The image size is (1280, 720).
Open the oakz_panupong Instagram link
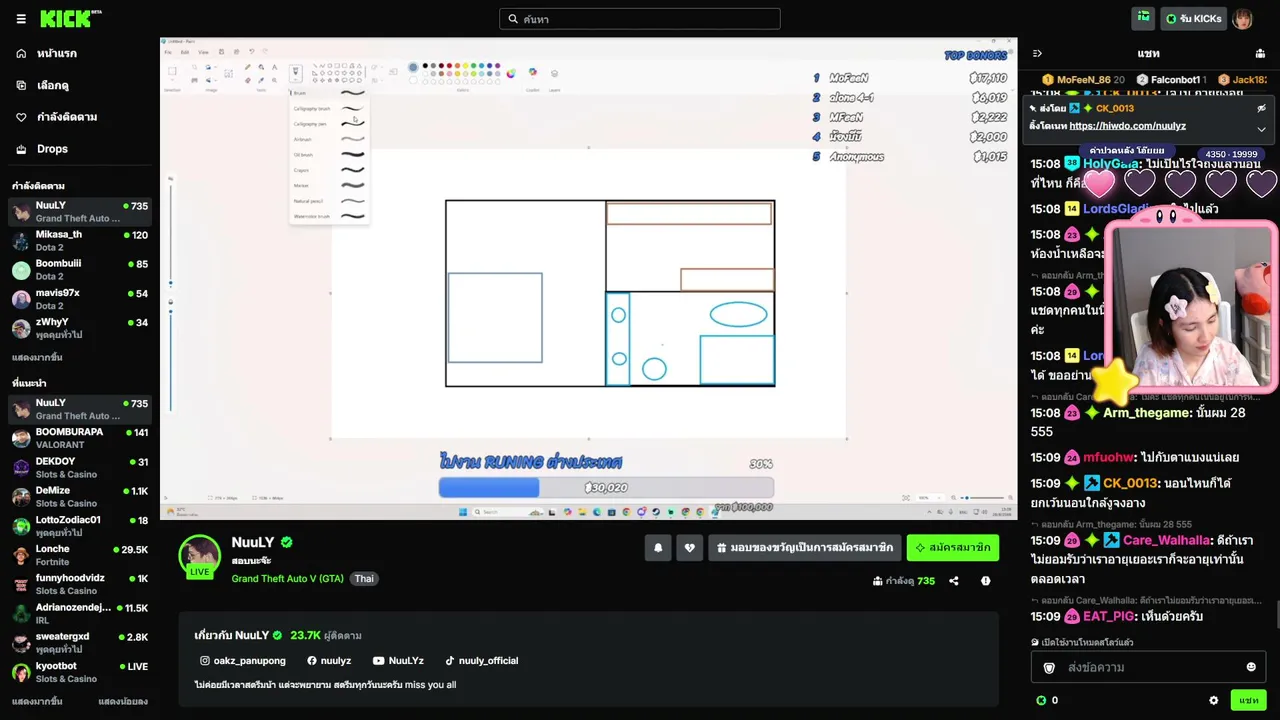pos(243,661)
